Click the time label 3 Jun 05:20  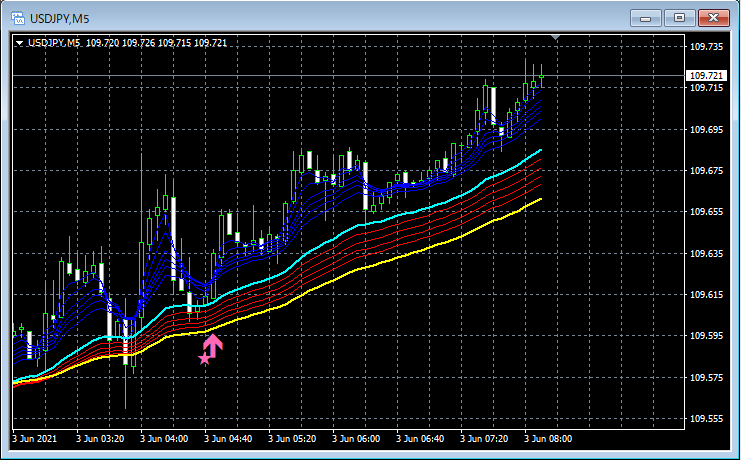tap(292, 439)
